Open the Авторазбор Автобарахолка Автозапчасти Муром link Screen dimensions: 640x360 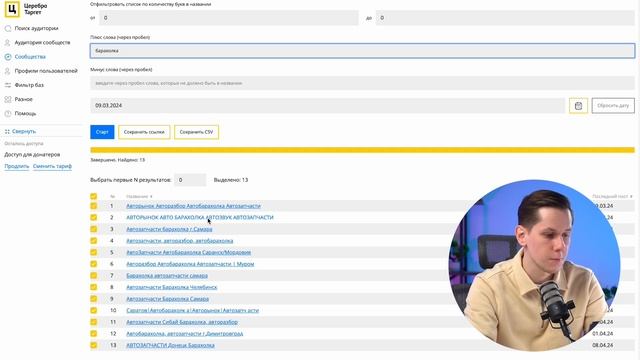click(190, 264)
